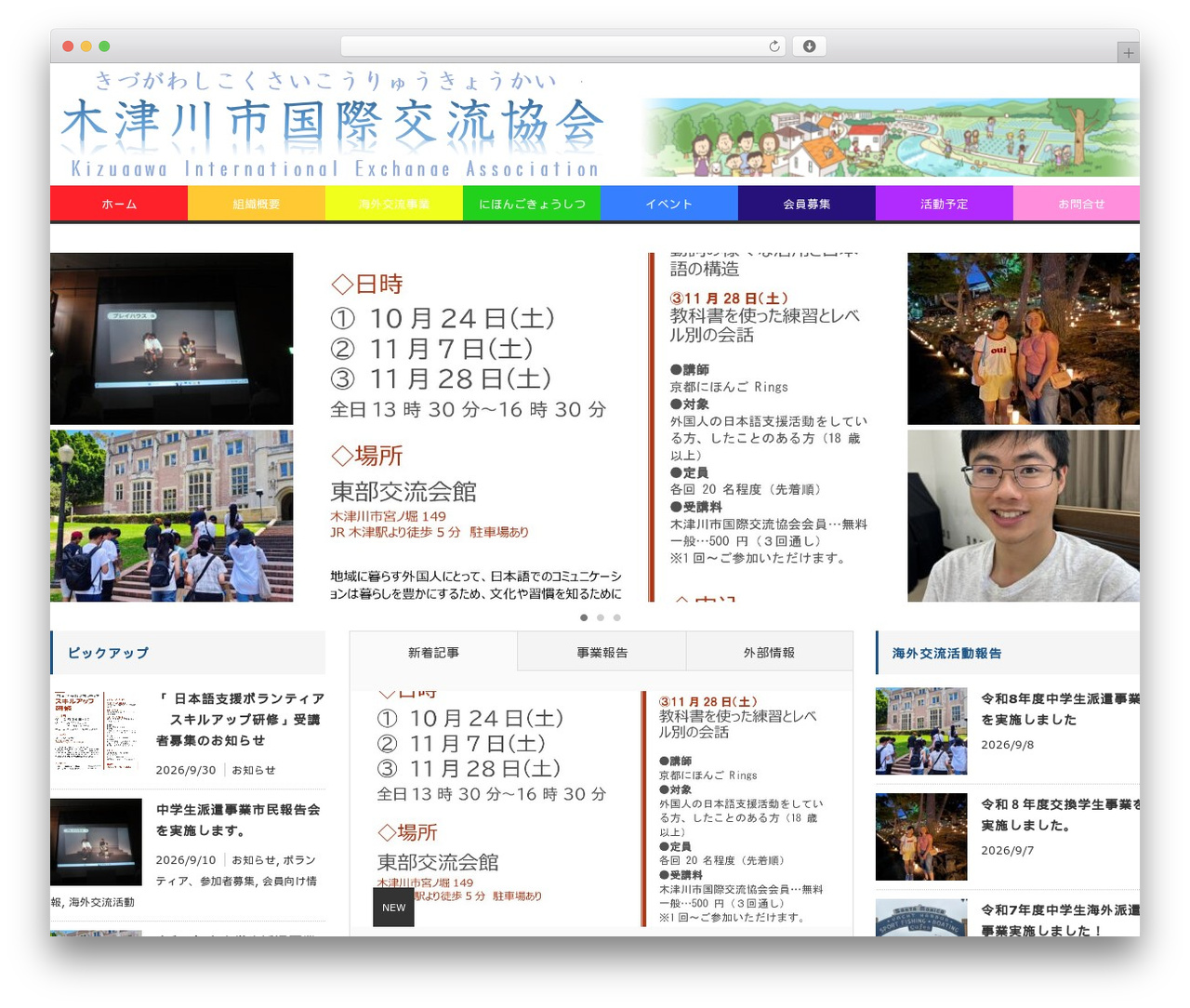Open the students at building slide photo

point(172,516)
